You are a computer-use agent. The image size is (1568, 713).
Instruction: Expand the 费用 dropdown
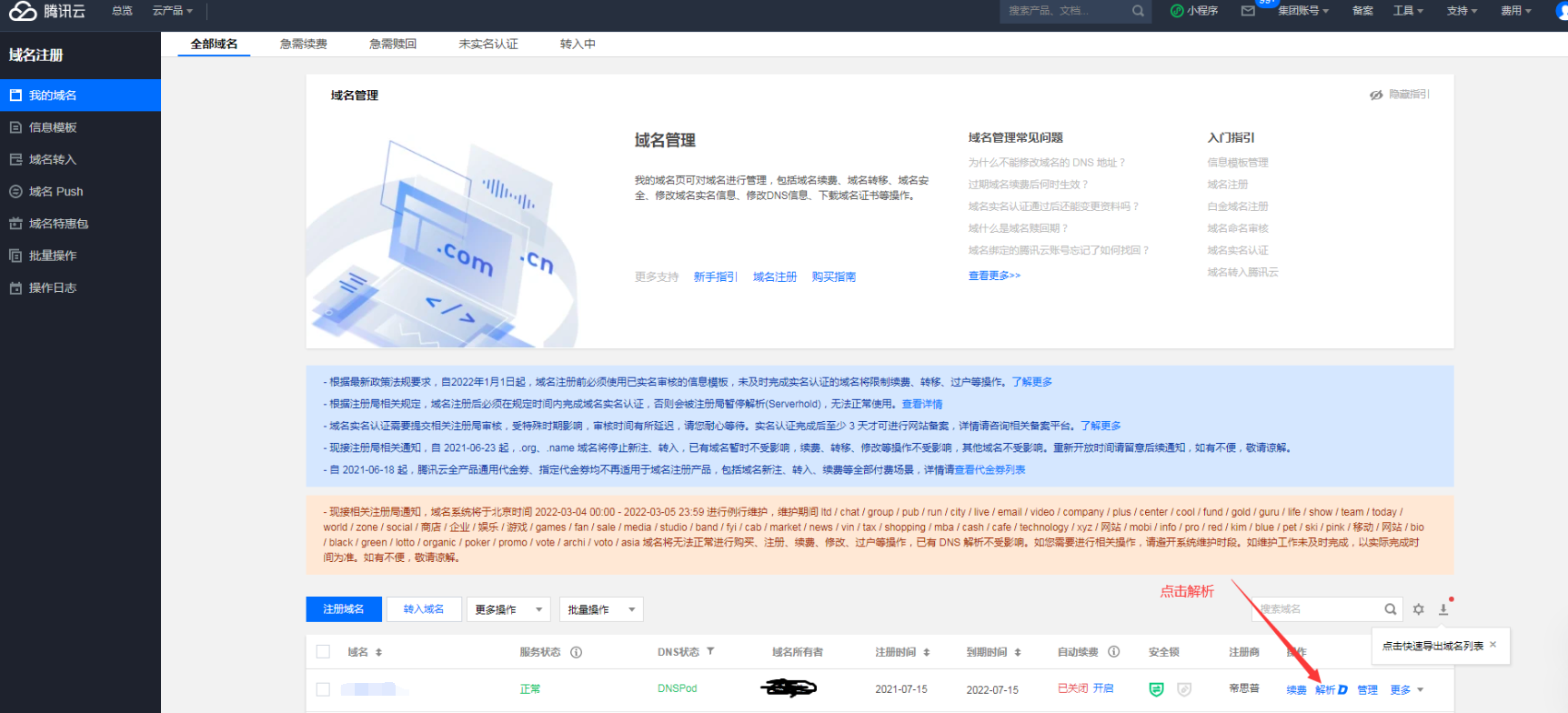1516,11
